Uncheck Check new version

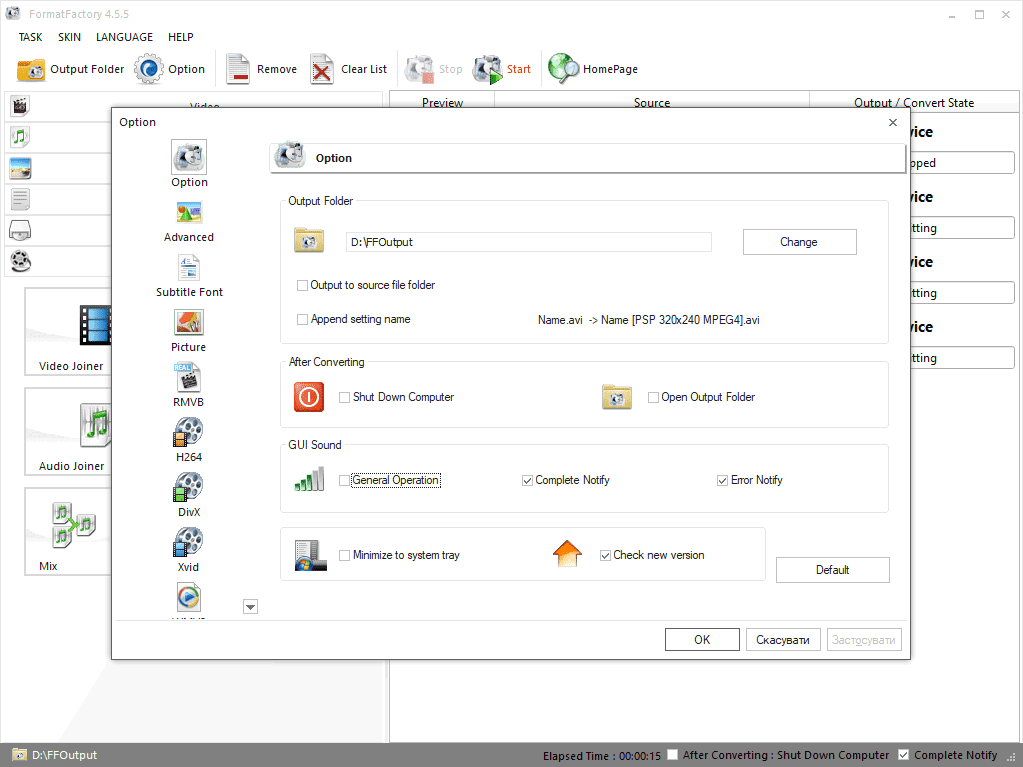[605, 556]
